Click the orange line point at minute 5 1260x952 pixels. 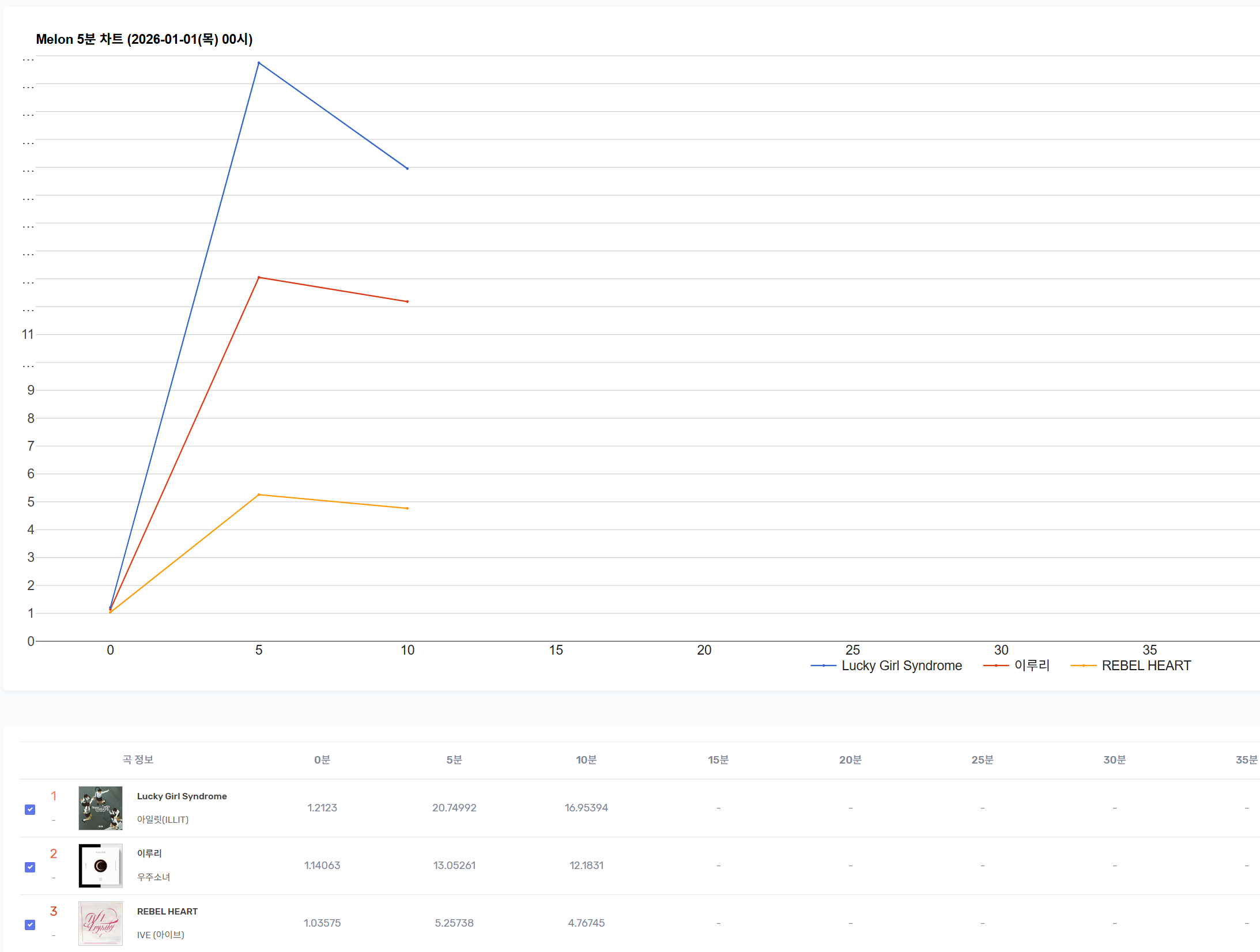[x=259, y=494]
